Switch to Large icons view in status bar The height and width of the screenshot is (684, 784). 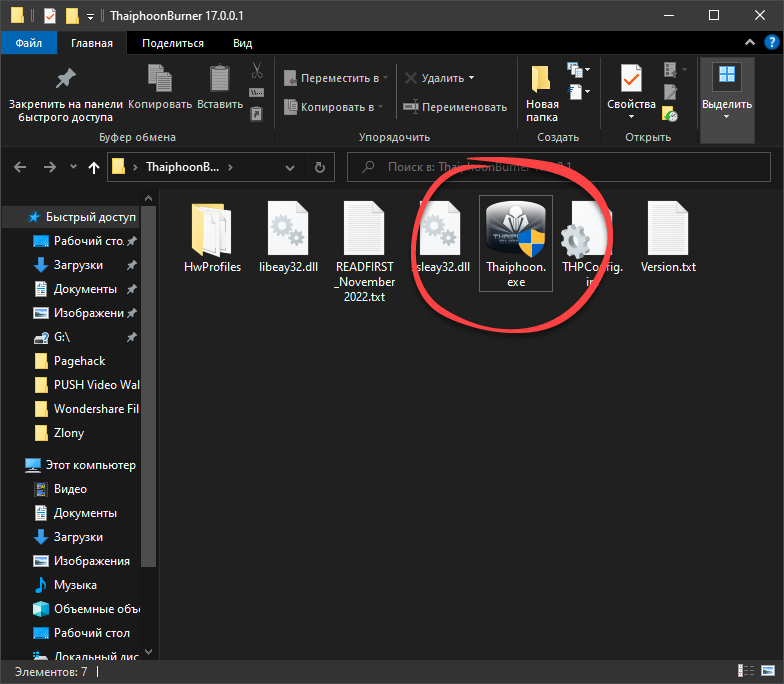click(768, 670)
